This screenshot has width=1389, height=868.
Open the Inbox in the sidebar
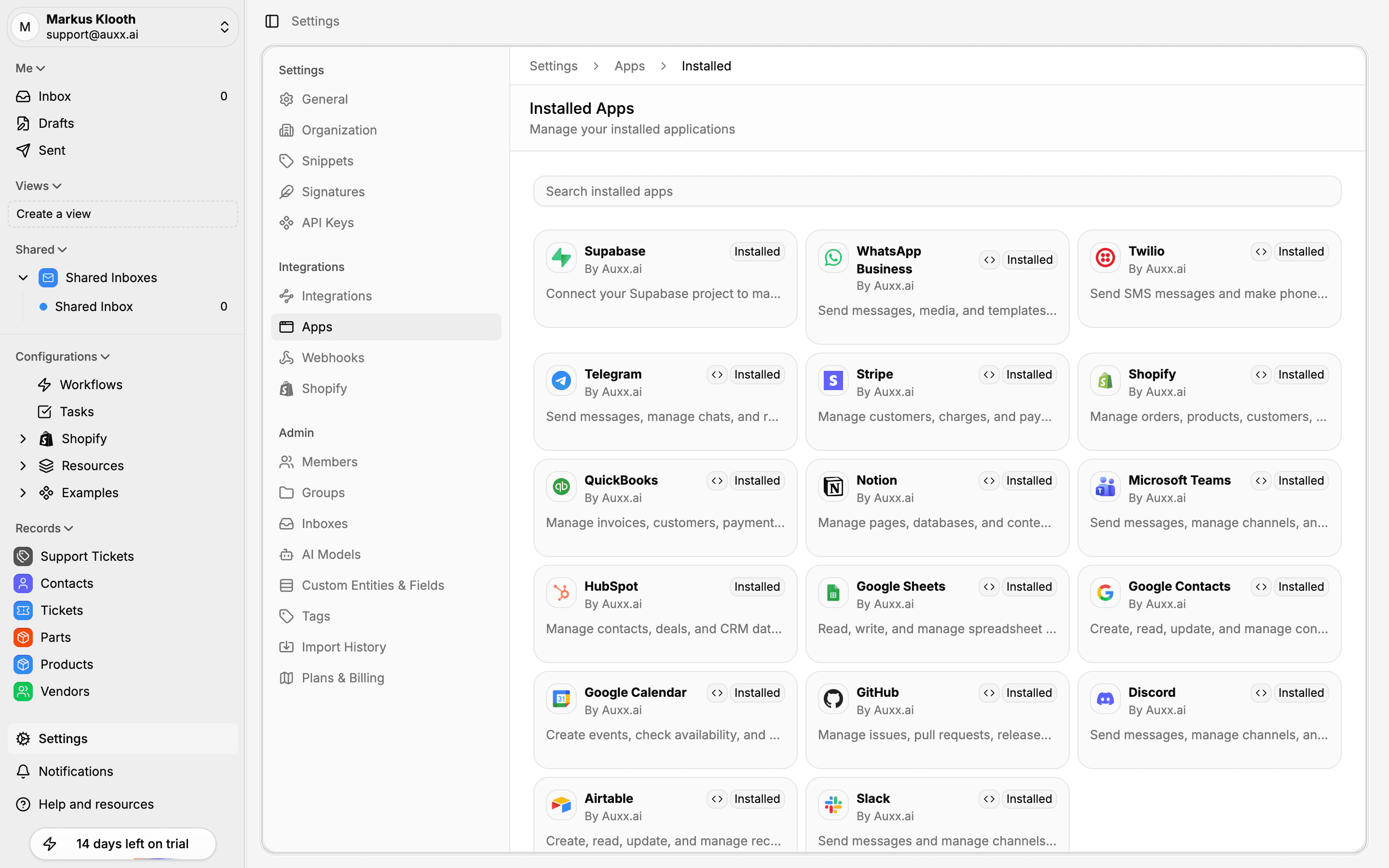[123, 96]
